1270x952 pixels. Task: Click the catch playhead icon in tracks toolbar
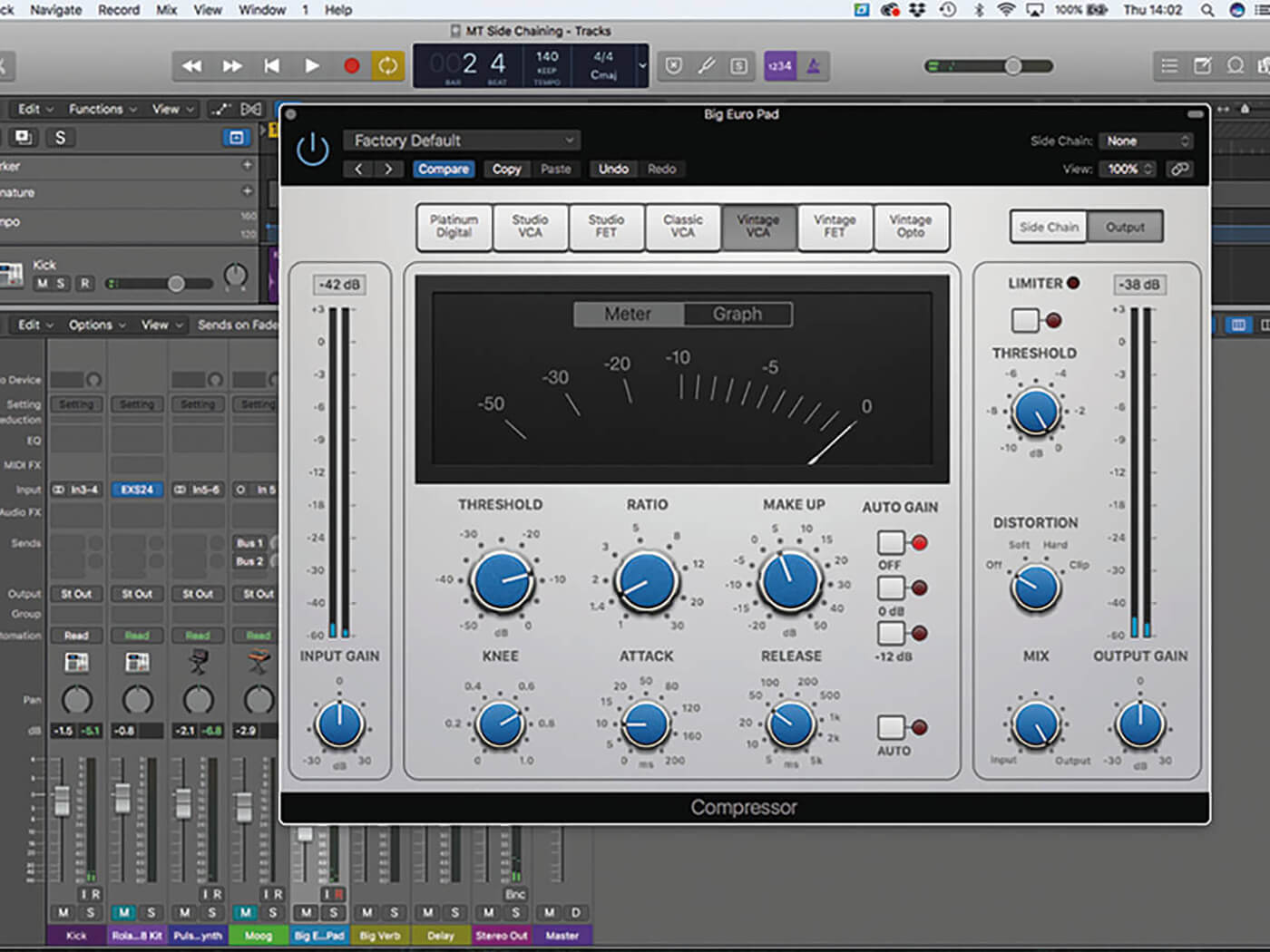point(251,109)
